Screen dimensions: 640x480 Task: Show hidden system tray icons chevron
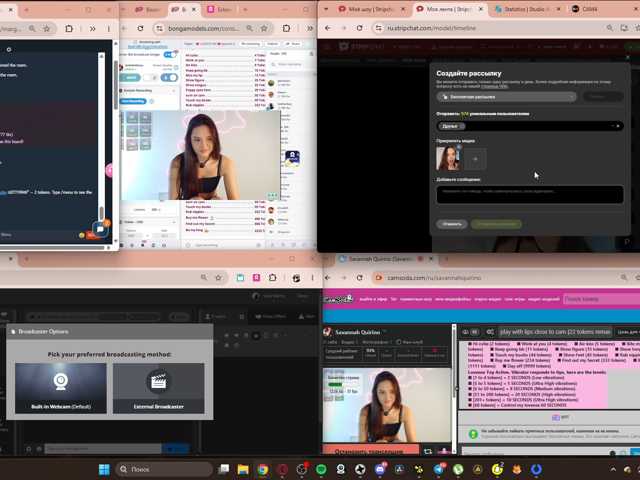click(x=613, y=469)
